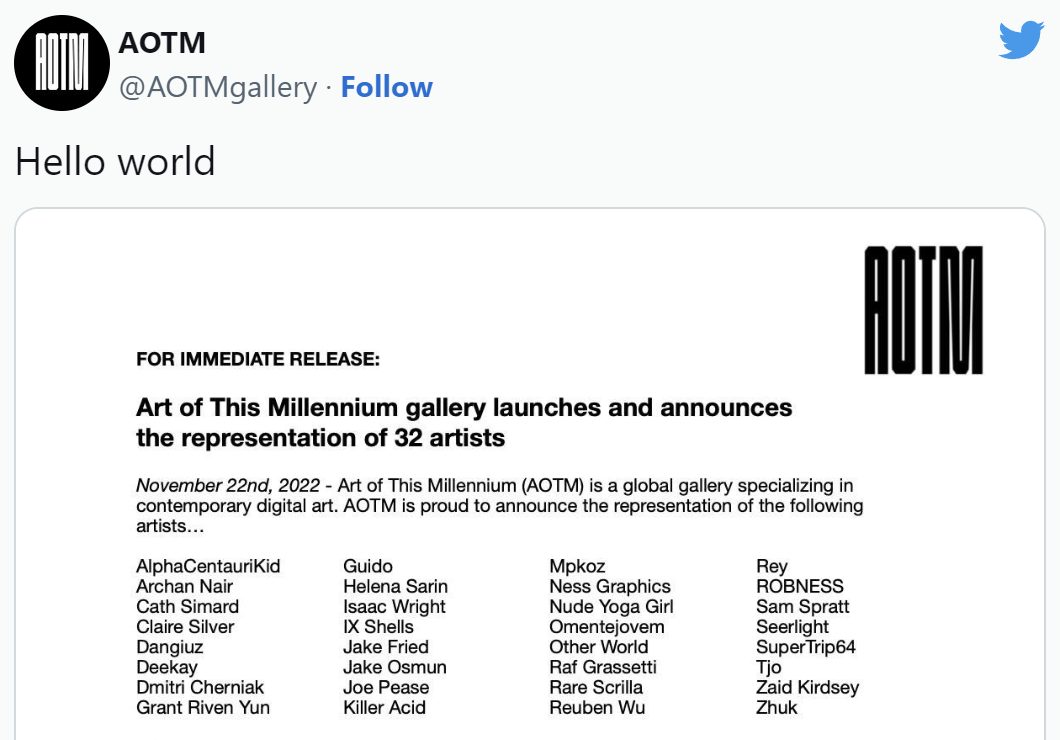
Task: Open the press release image attachment
Action: (530, 474)
